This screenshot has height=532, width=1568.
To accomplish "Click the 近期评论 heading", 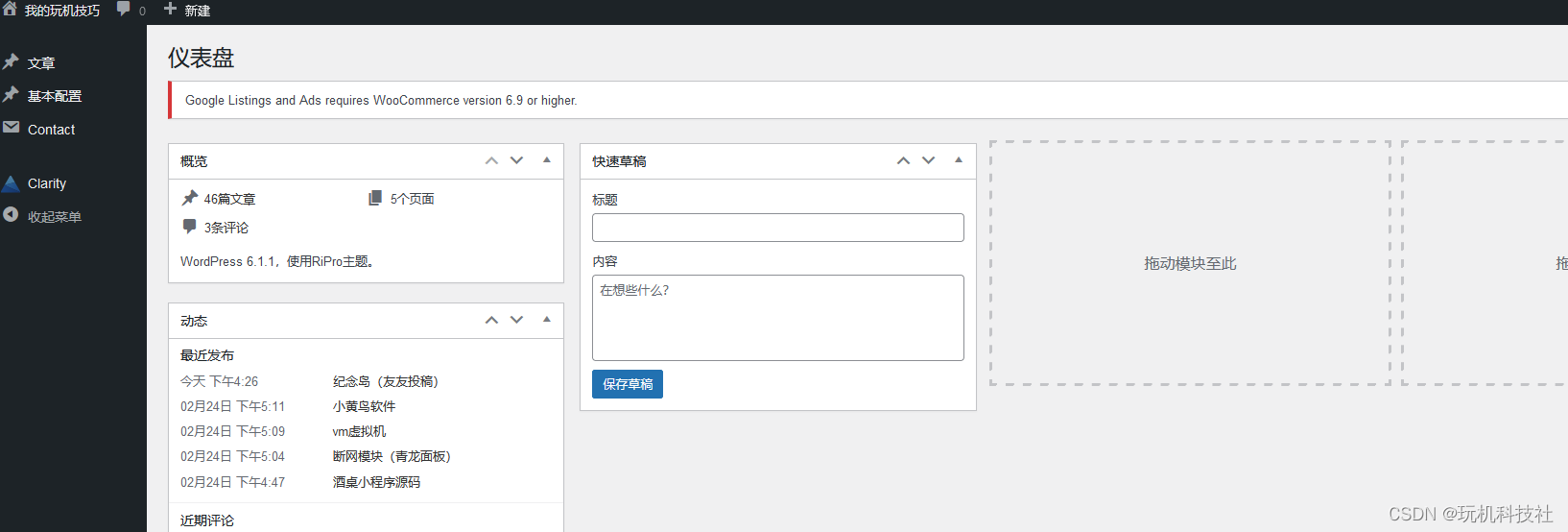I will coord(207,520).
